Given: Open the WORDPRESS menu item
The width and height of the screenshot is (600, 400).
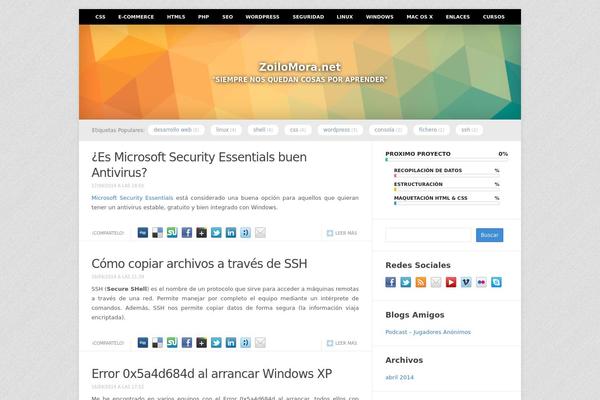Looking at the screenshot, I should 262,17.
